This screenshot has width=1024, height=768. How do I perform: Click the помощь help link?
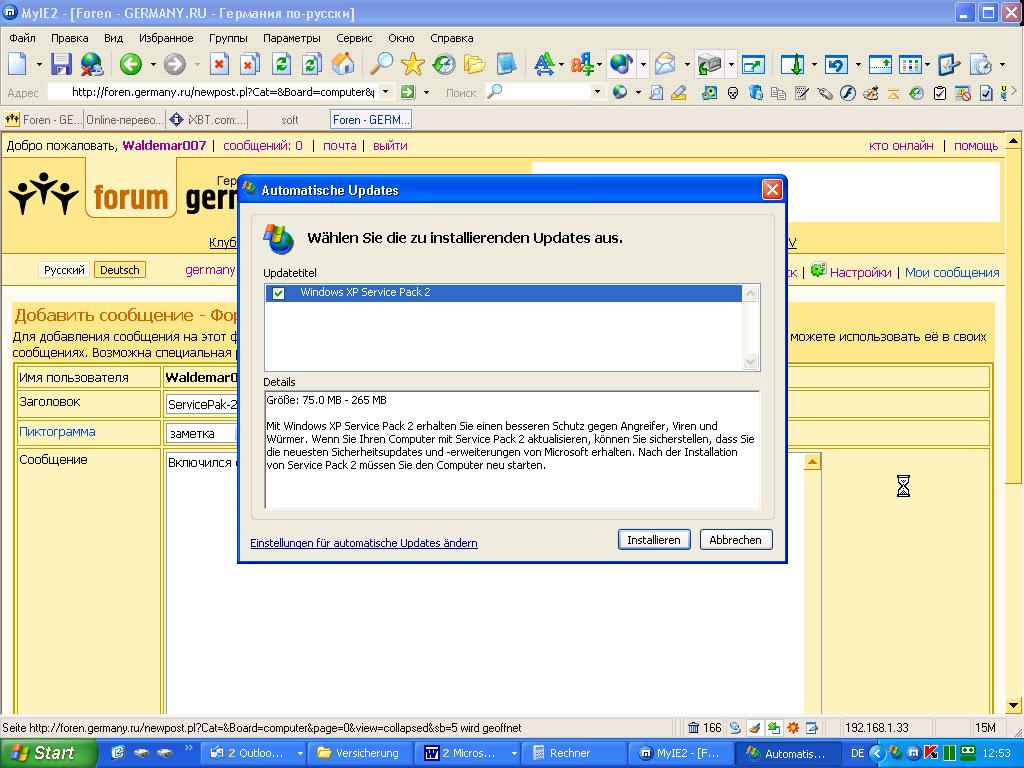pos(976,146)
